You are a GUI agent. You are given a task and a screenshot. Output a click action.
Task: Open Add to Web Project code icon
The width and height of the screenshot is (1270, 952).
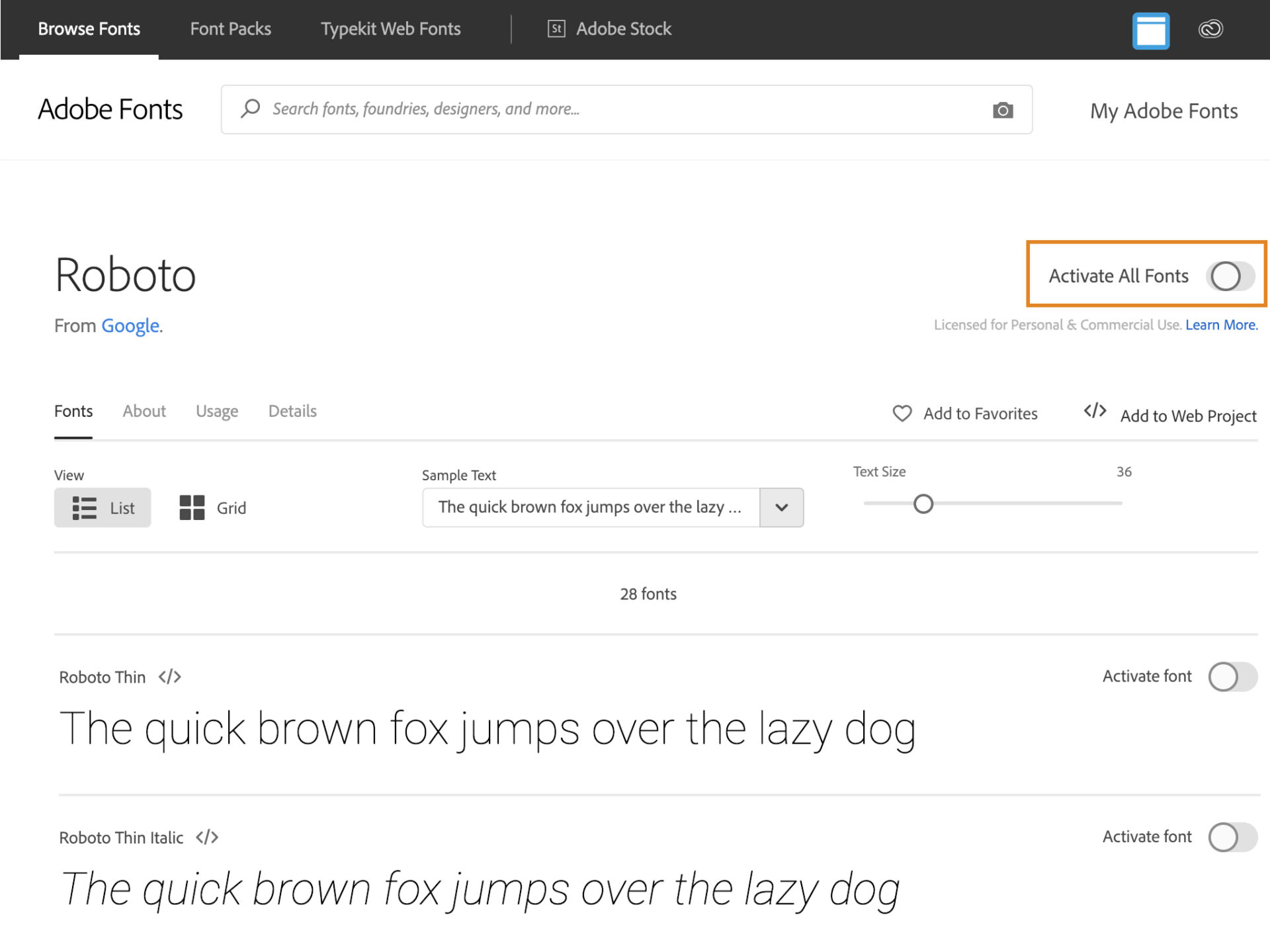click(1095, 411)
